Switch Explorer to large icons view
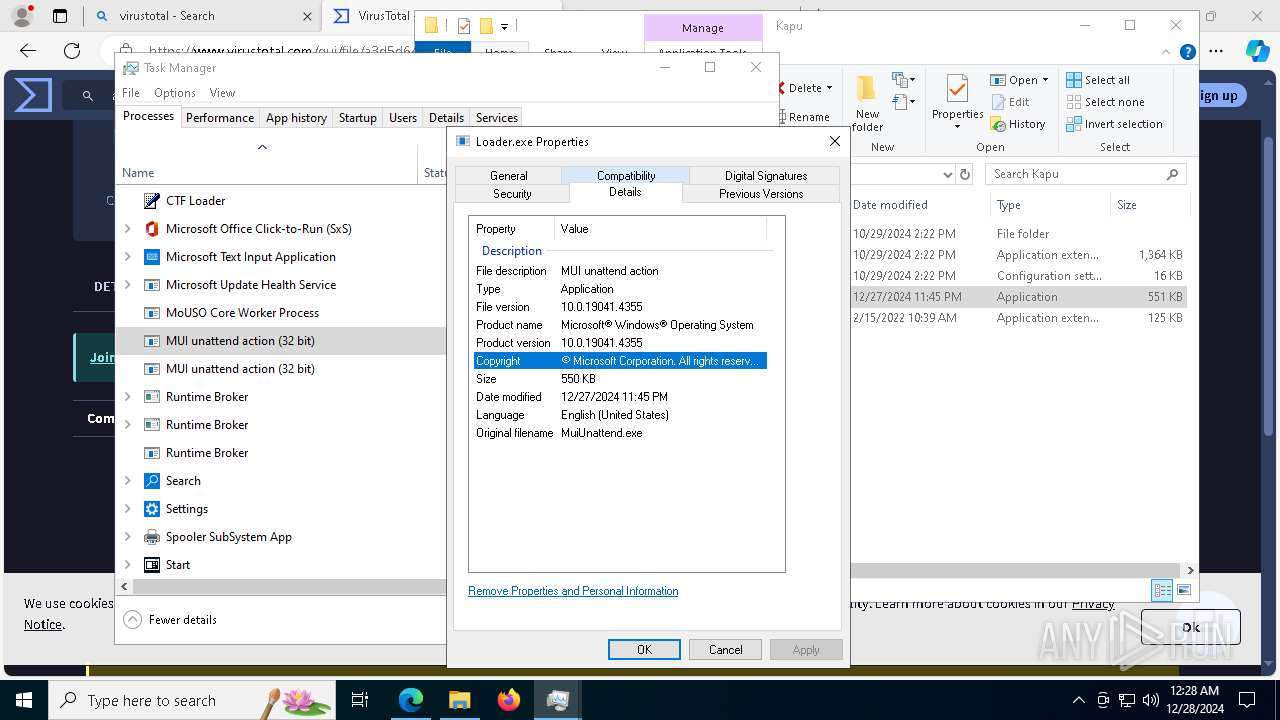Viewport: 1280px width, 720px height. coord(1184,590)
